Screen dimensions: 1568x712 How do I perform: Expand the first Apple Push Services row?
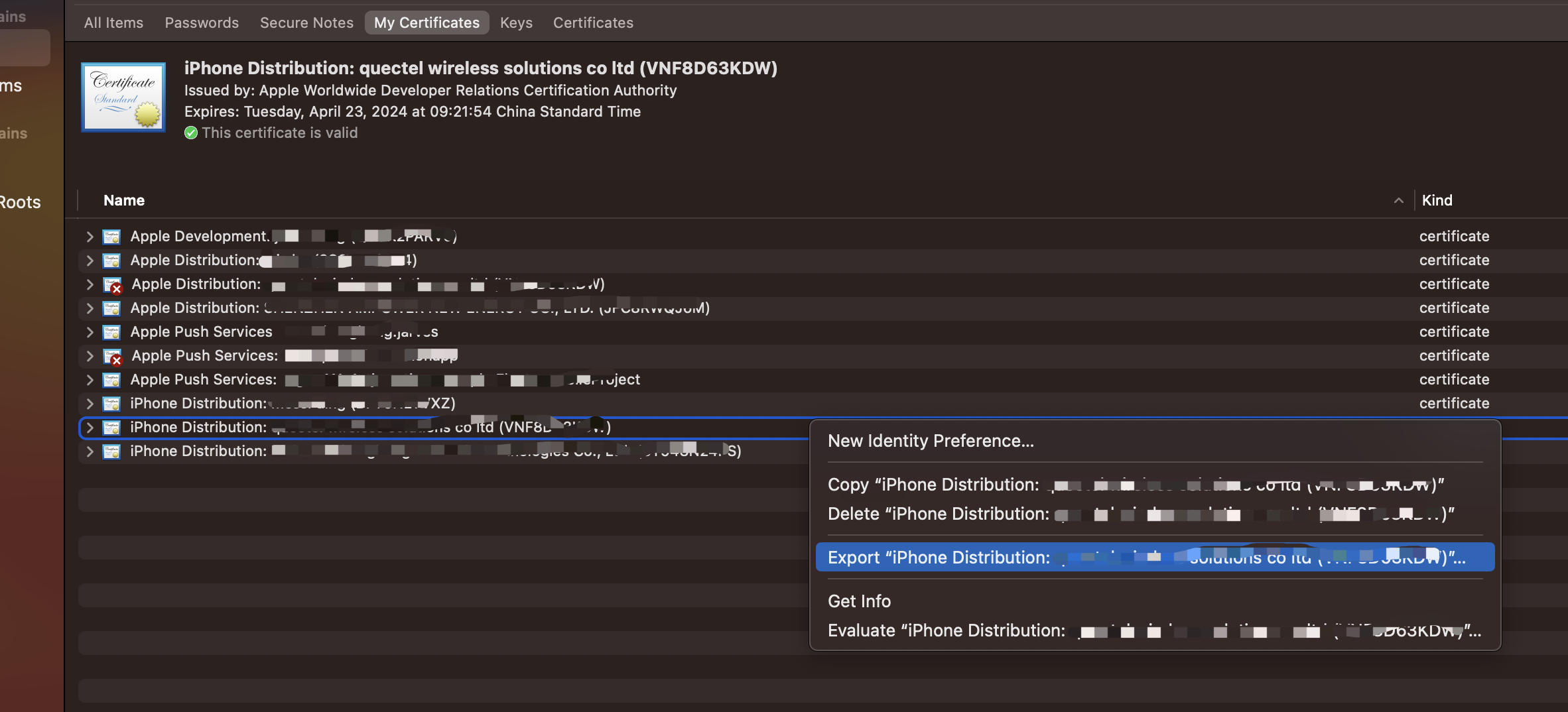click(90, 332)
